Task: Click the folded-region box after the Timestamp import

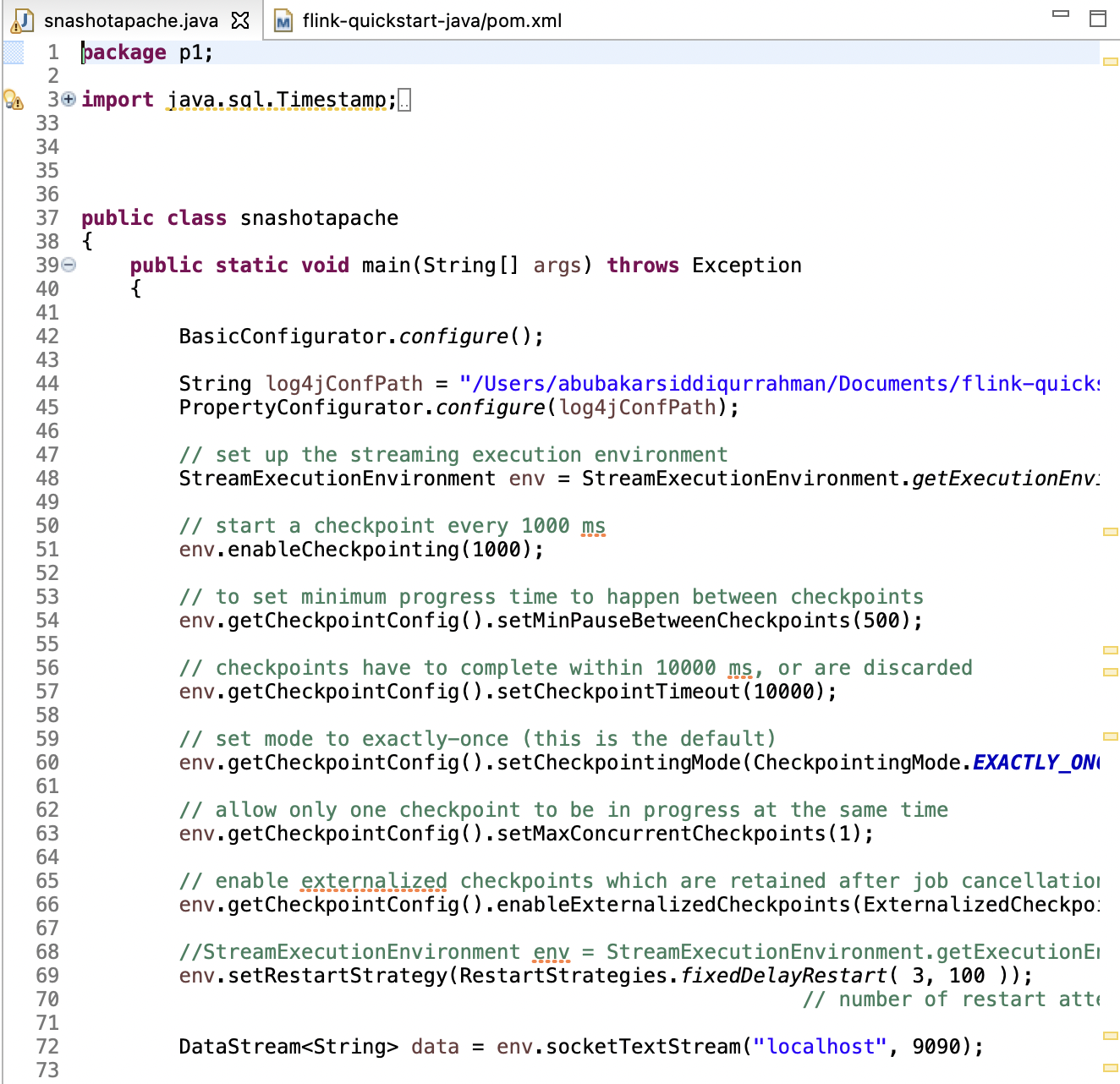Action: (x=404, y=101)
